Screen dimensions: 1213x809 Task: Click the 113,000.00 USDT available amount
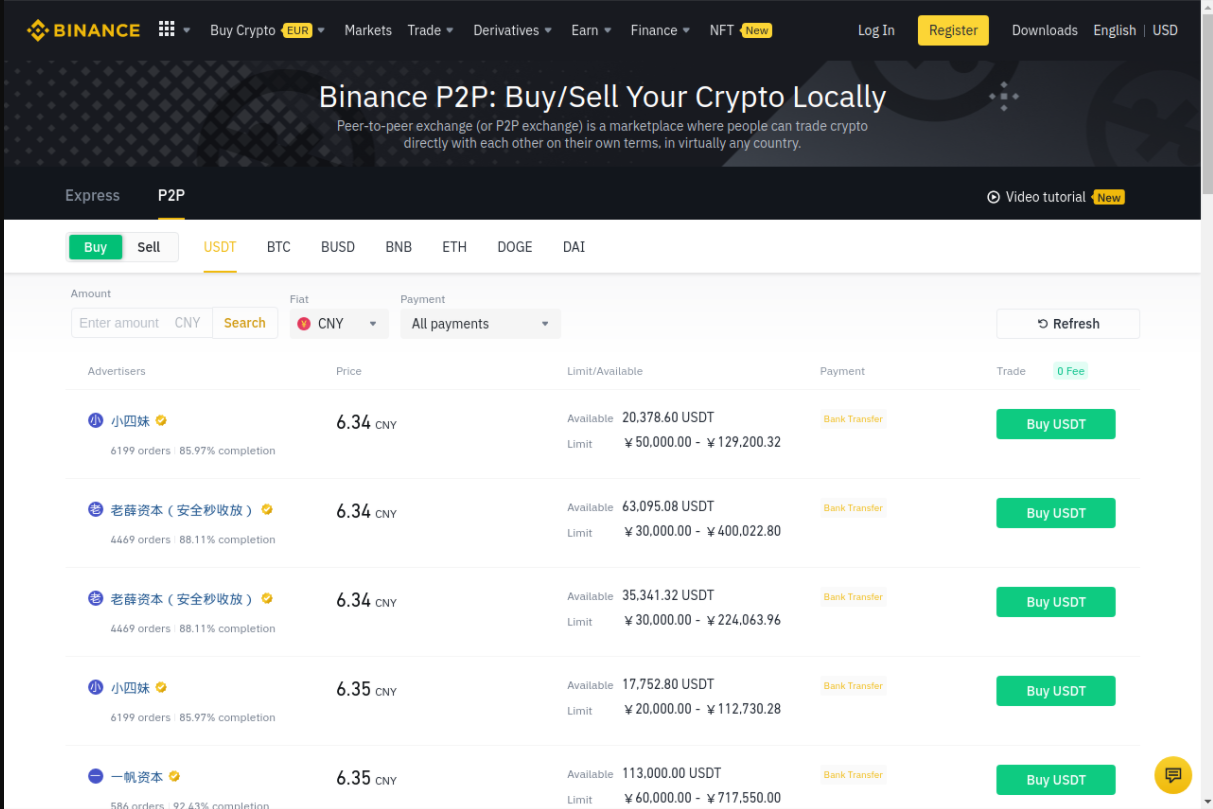[x=671, y=773]
